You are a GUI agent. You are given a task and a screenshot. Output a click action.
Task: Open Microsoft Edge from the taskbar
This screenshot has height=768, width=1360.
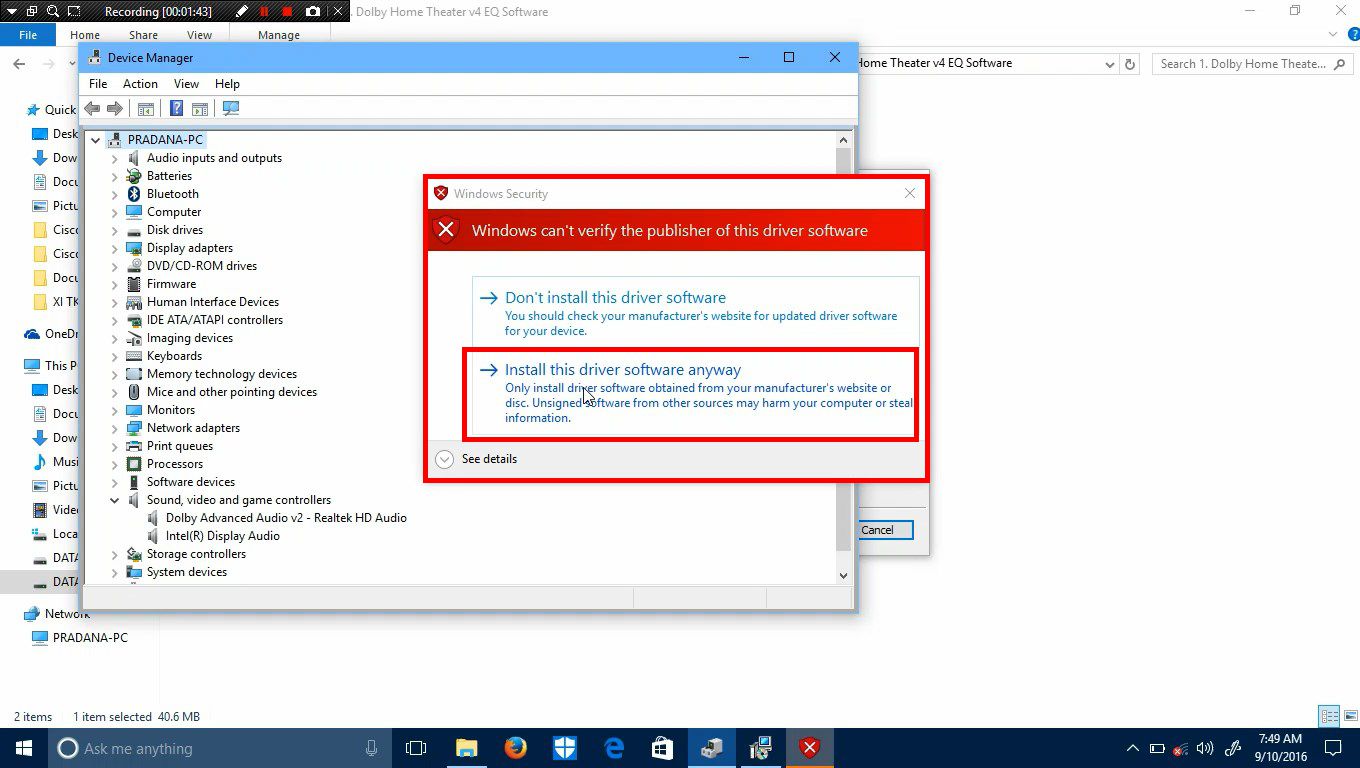(614, 747)
